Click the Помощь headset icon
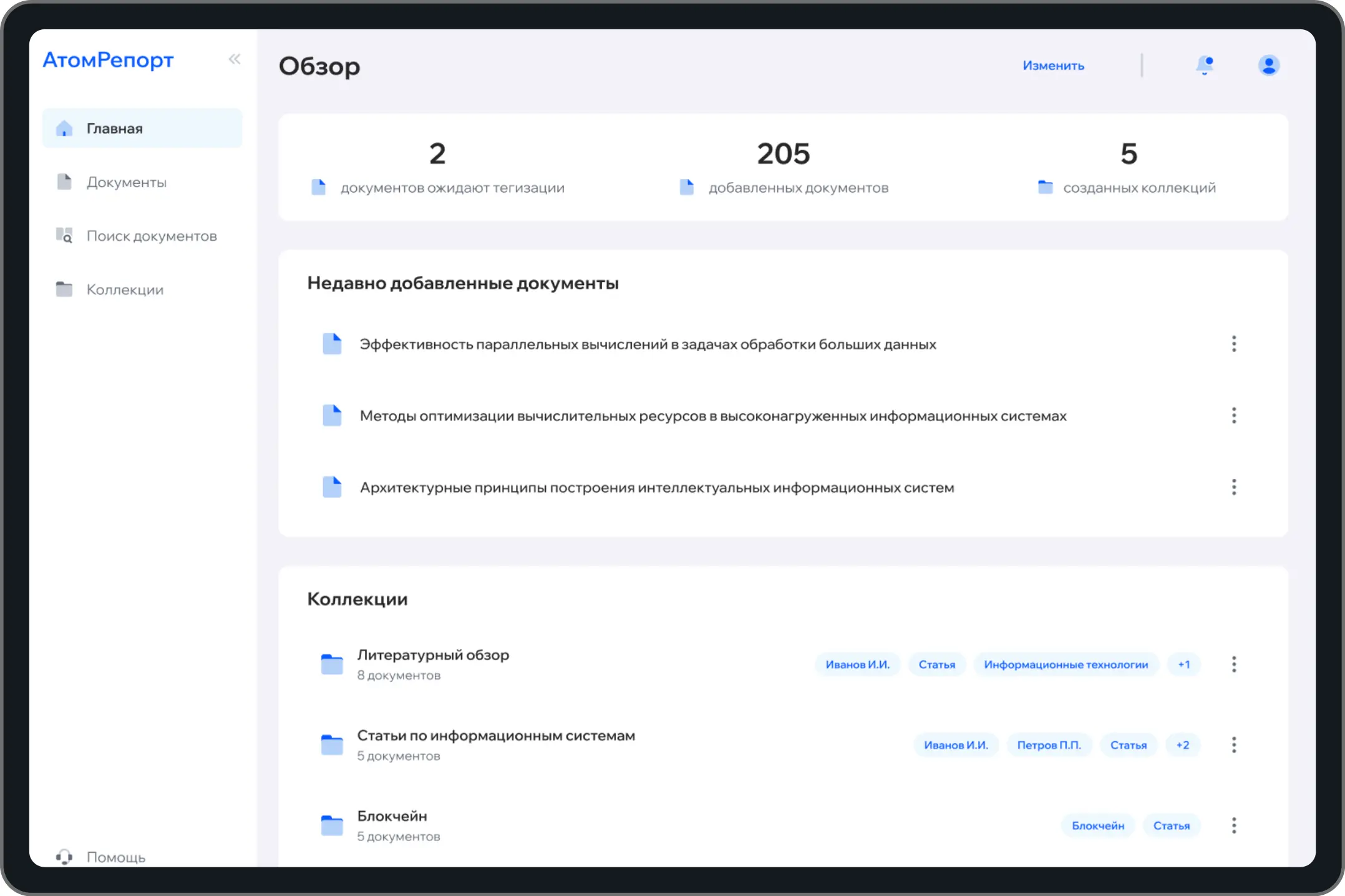Screen dimensions: 1345x896 pos(64,857)
